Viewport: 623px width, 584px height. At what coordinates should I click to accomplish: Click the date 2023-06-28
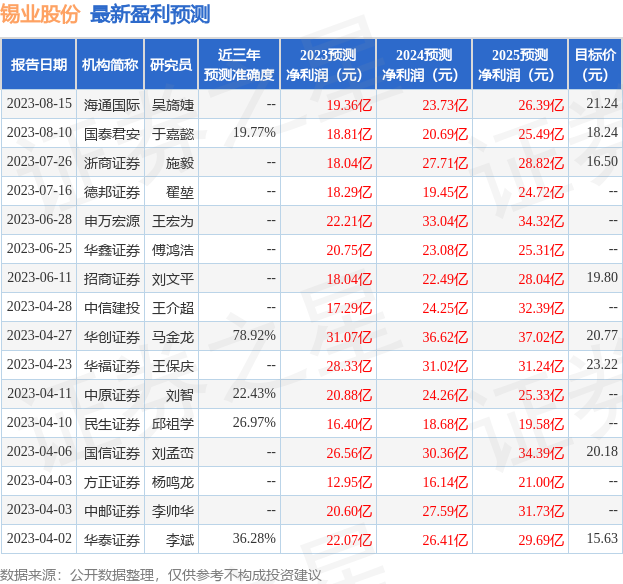[39, 220]
